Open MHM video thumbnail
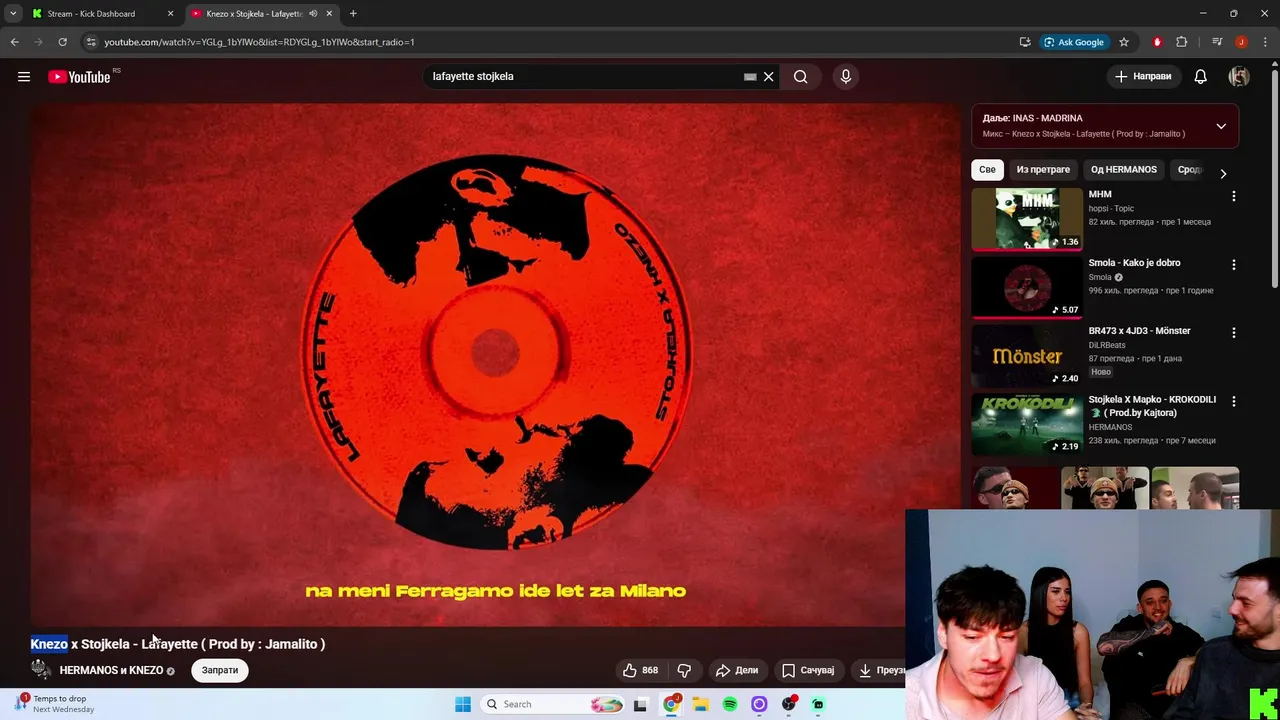Image resolution: width=1280 pixels, height=720 pixels. 1027,219
